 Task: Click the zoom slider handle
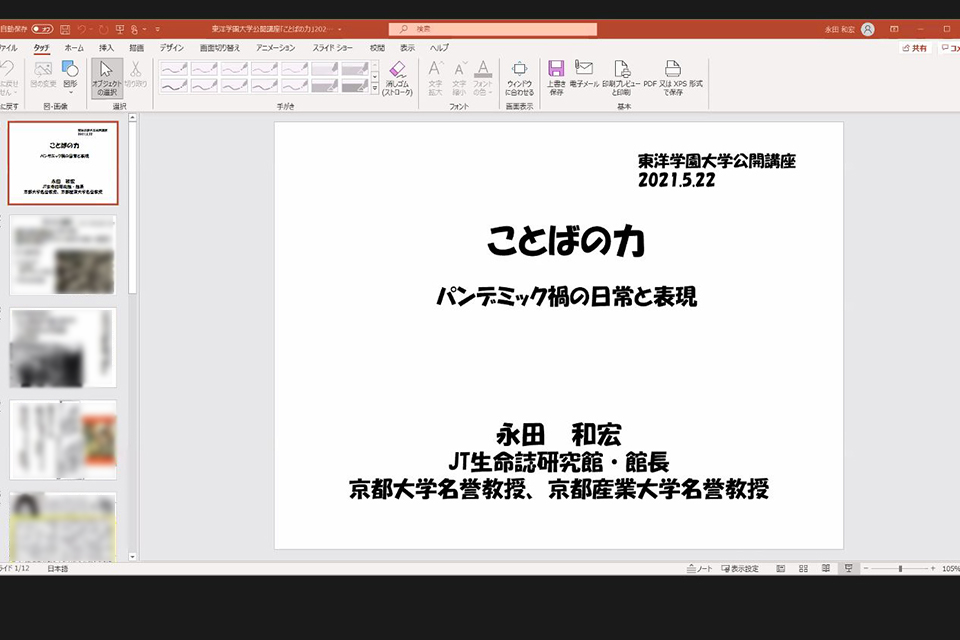(900, 568)
